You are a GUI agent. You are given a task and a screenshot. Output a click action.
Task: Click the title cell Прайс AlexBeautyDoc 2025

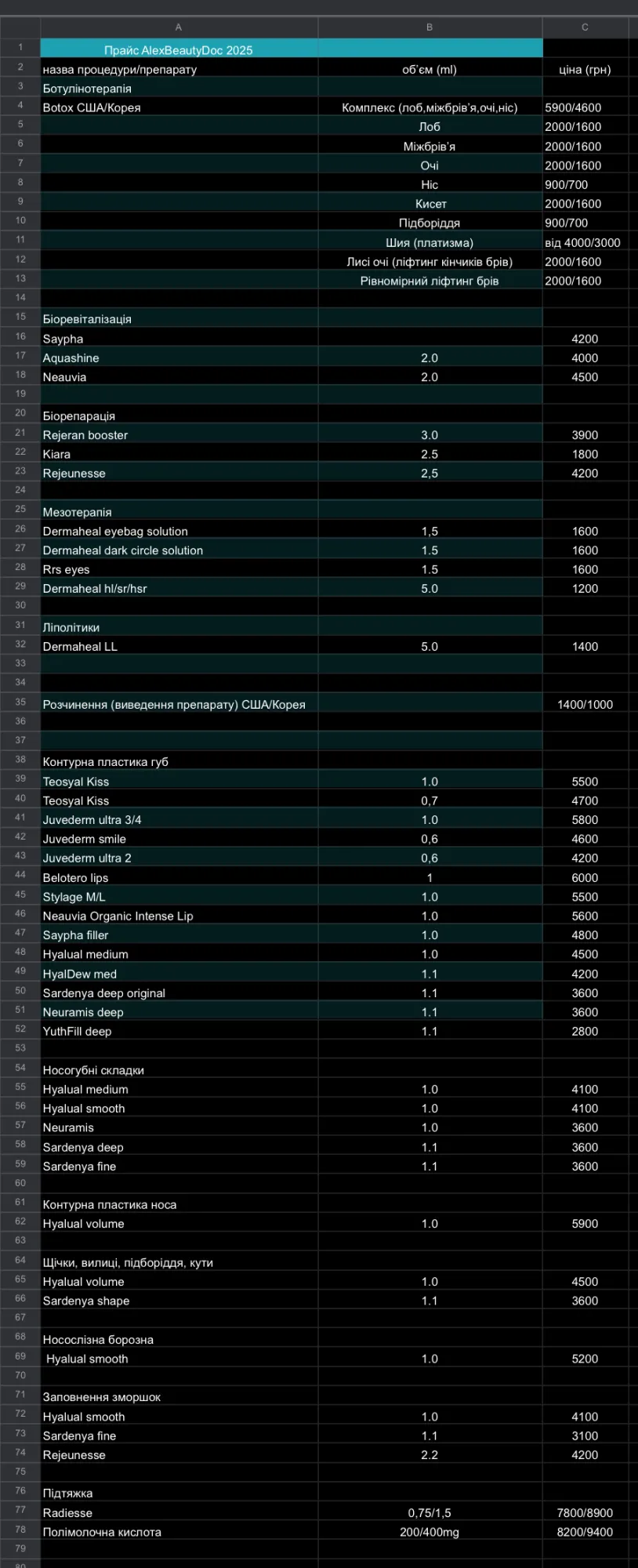179,50
